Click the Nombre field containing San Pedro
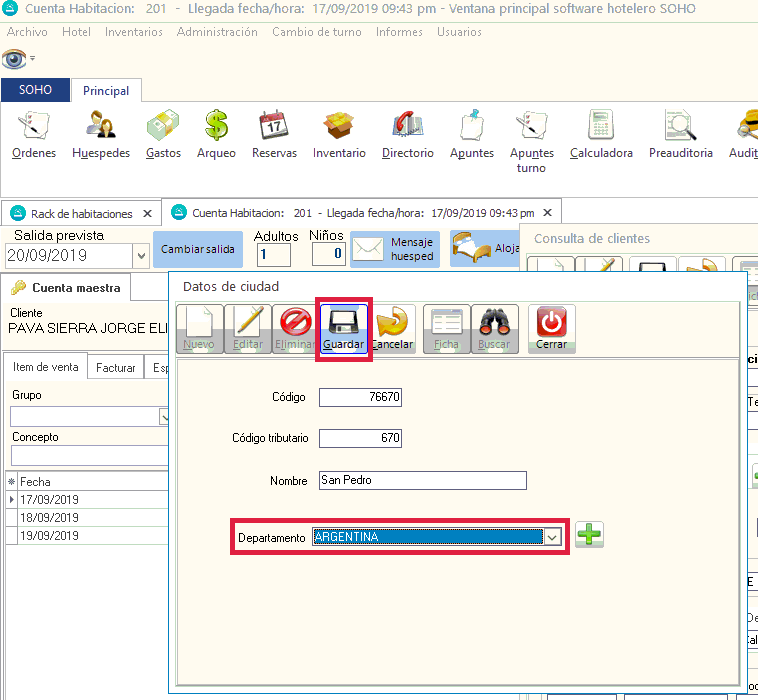 [x=422, y=481]
